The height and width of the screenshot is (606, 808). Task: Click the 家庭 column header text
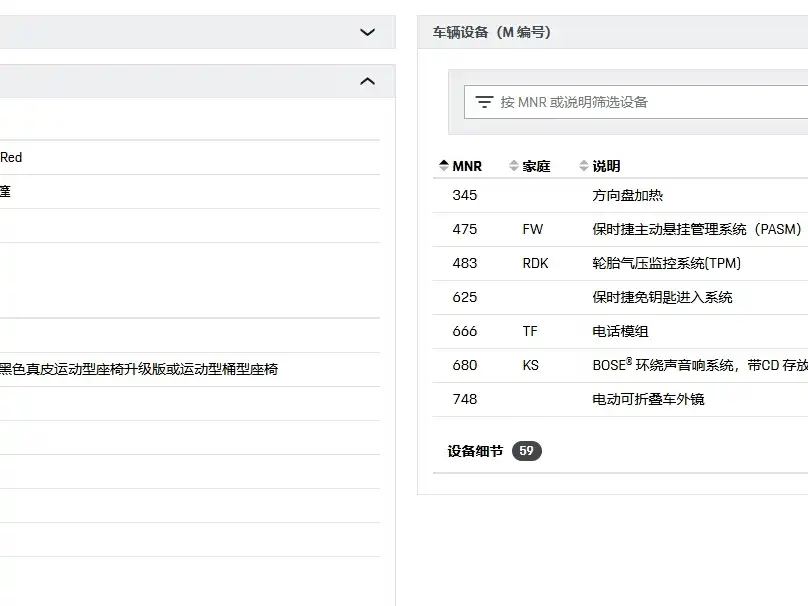(x=536, y=166)
